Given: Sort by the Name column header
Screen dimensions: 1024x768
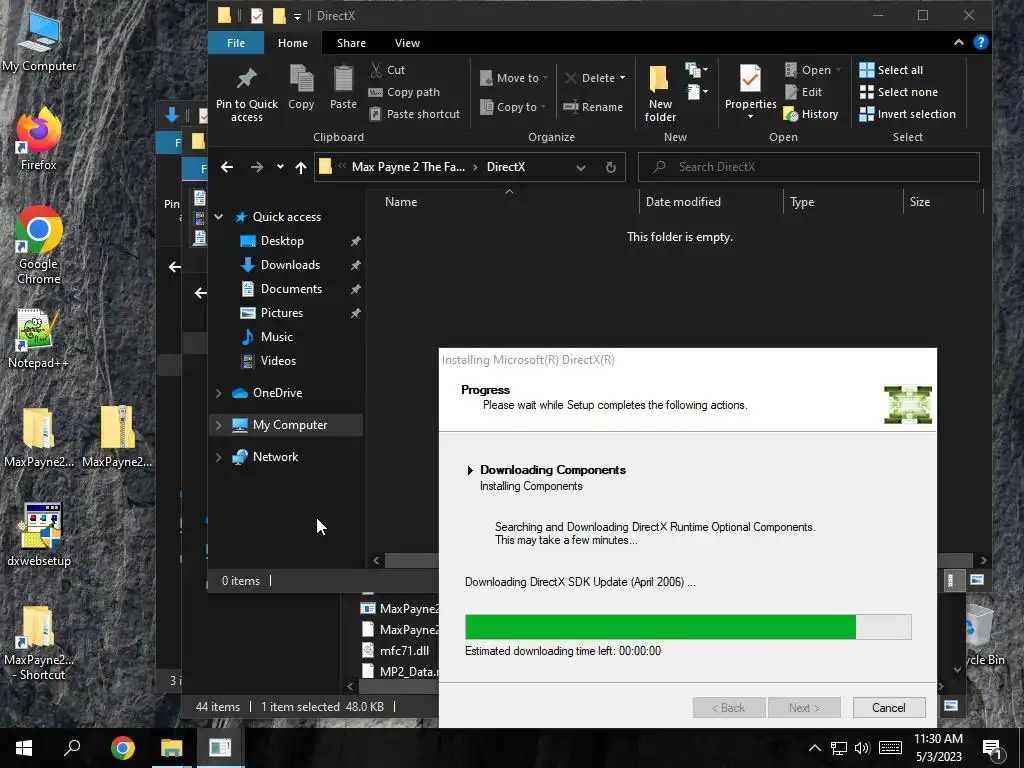Looking at the screenshot, I should pos(400,202).
